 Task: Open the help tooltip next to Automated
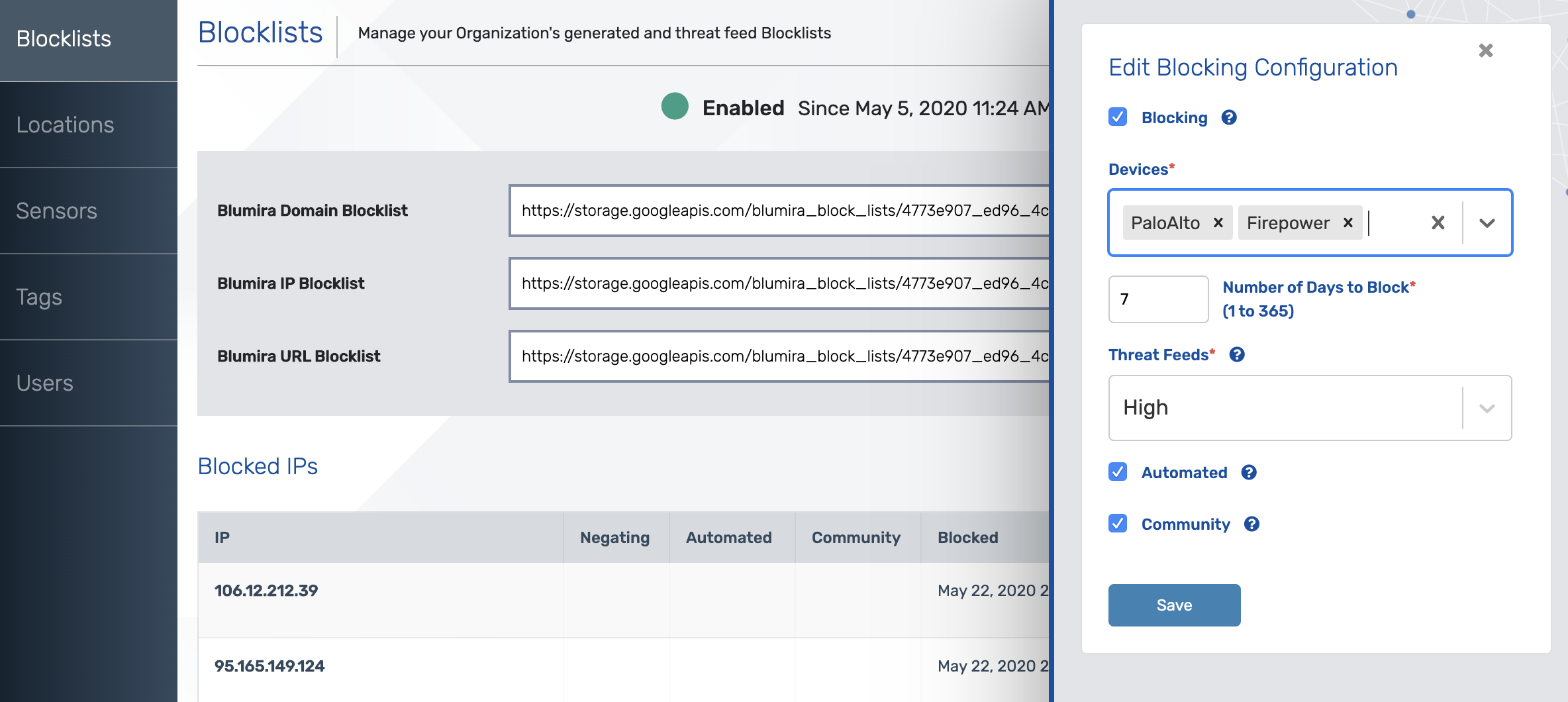[1250, 472]
